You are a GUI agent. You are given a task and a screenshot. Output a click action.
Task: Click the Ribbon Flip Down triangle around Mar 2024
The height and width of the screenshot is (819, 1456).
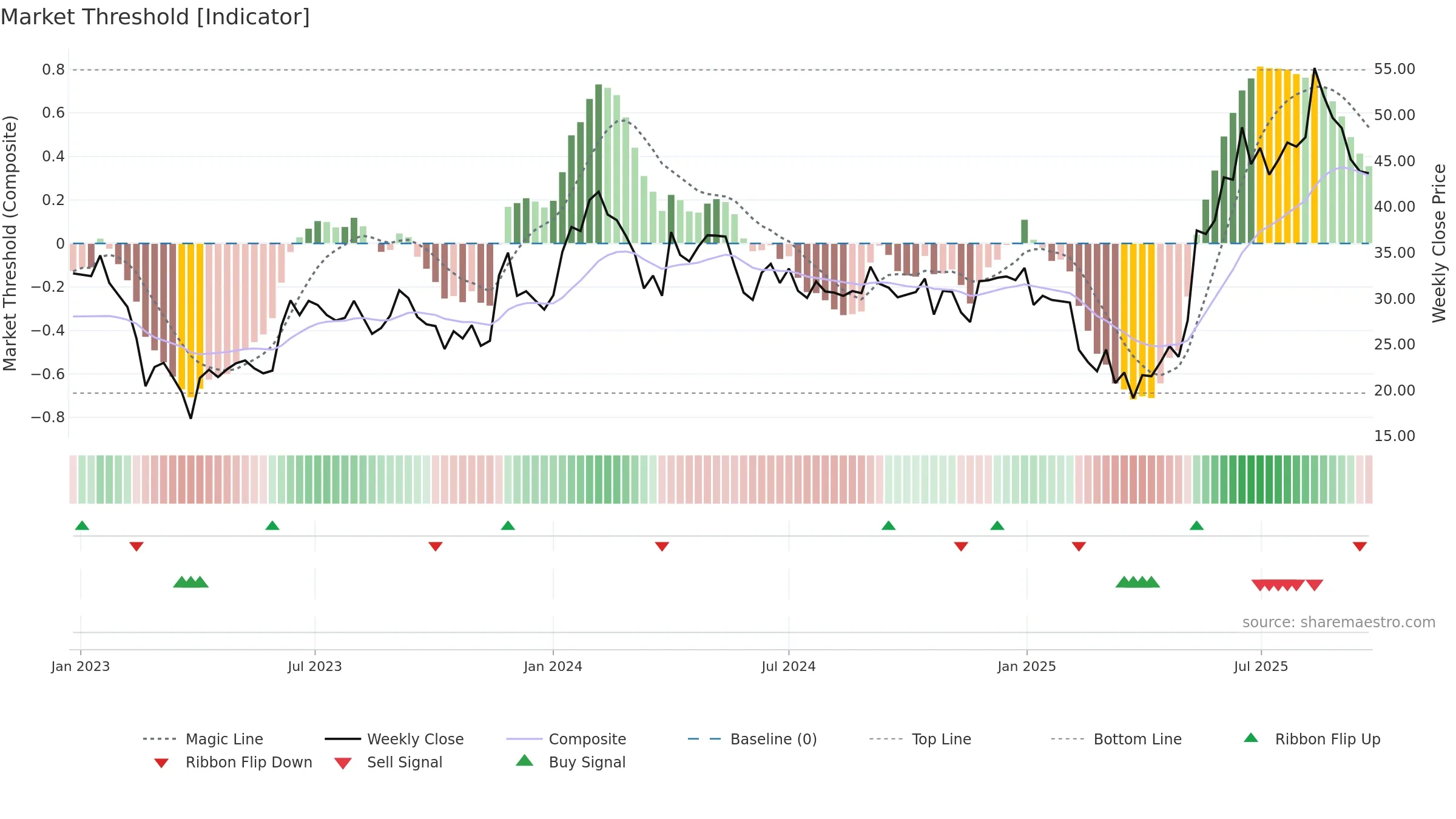(662, 547)
